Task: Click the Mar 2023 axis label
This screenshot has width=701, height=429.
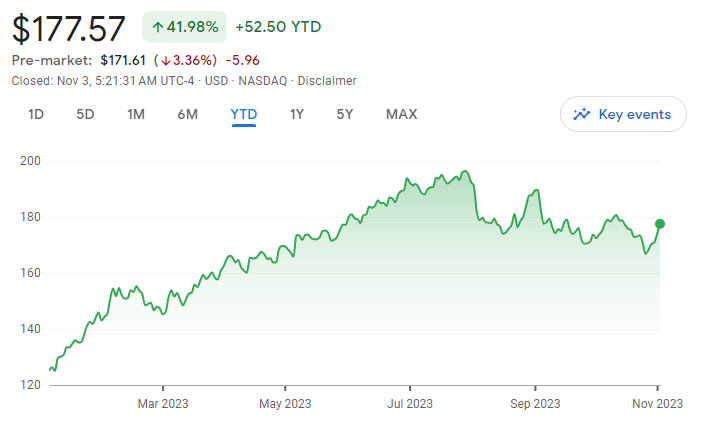Action: click(162, 404)
